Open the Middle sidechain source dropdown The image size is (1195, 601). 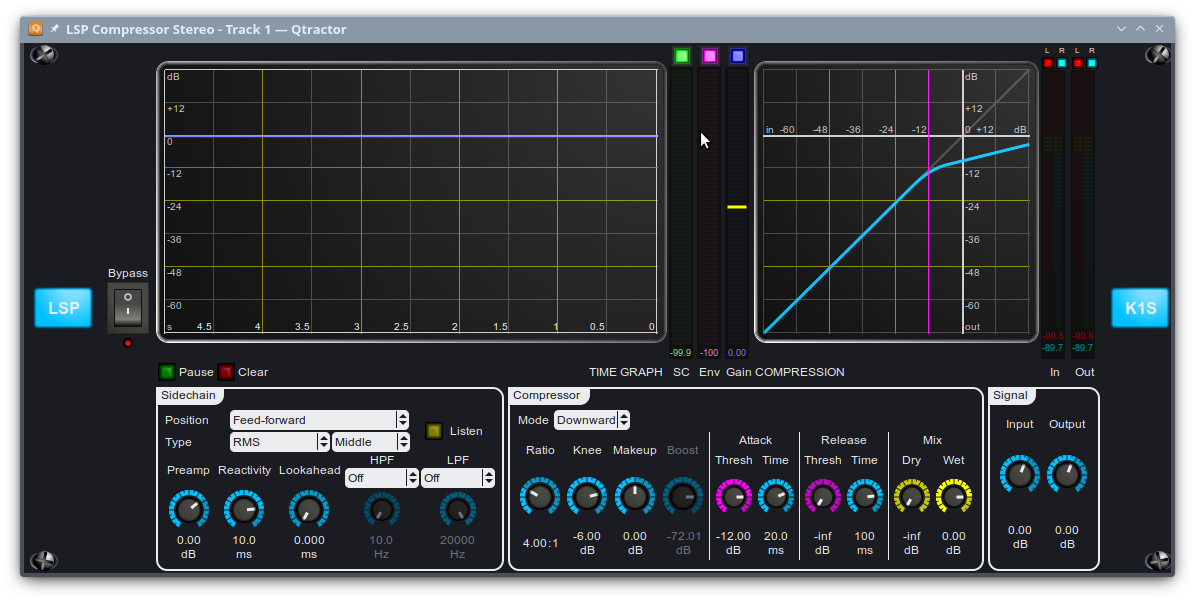[370, 442]
